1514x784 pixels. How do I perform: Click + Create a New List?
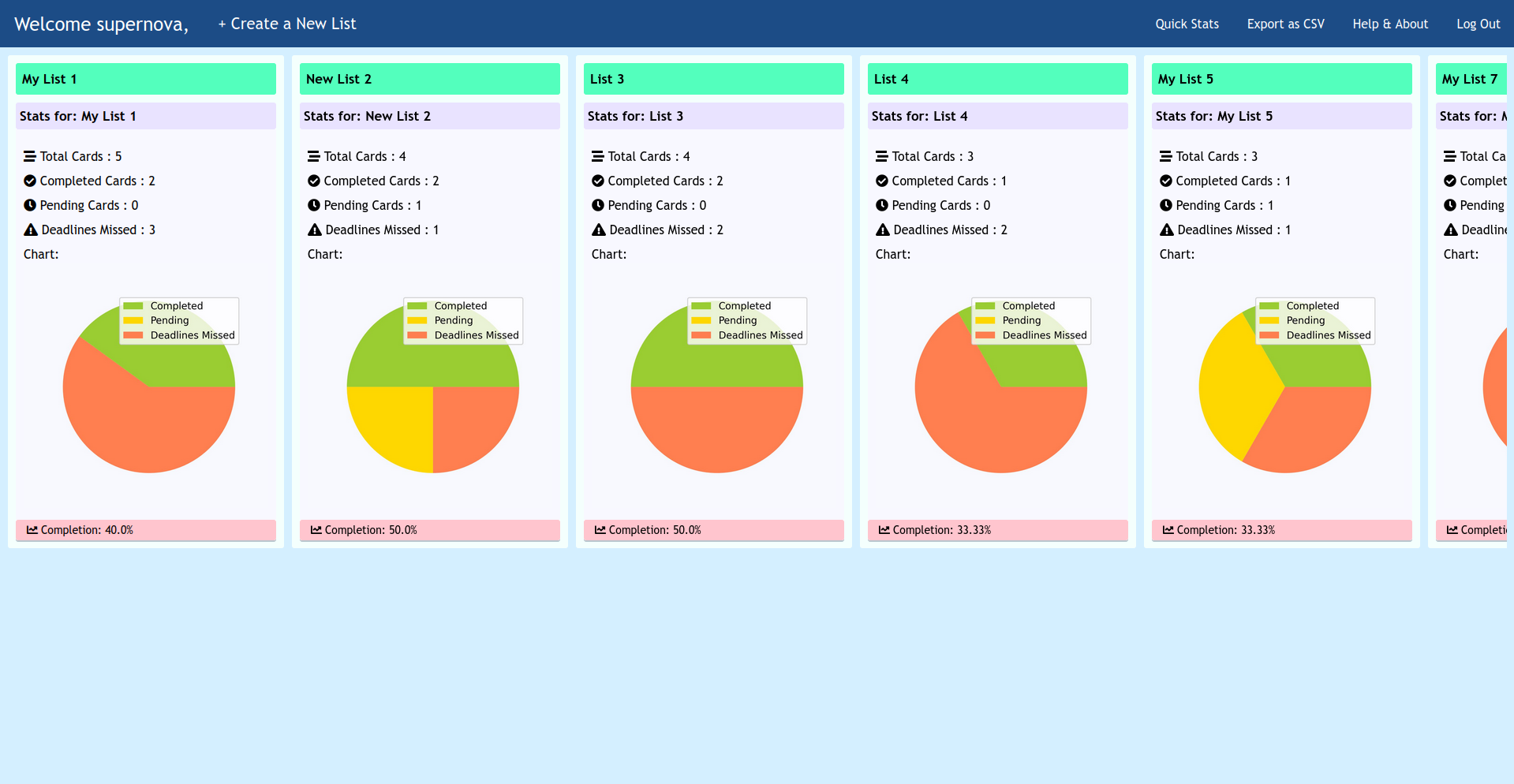tap(287, 24)
